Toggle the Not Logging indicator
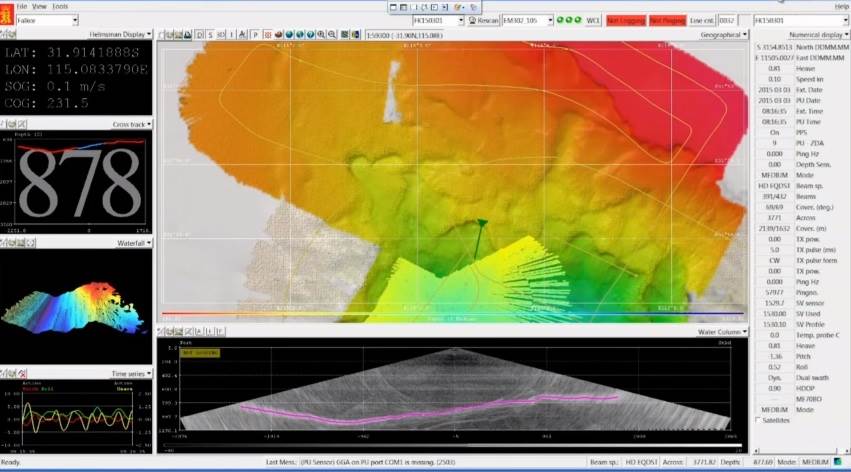 624,20
